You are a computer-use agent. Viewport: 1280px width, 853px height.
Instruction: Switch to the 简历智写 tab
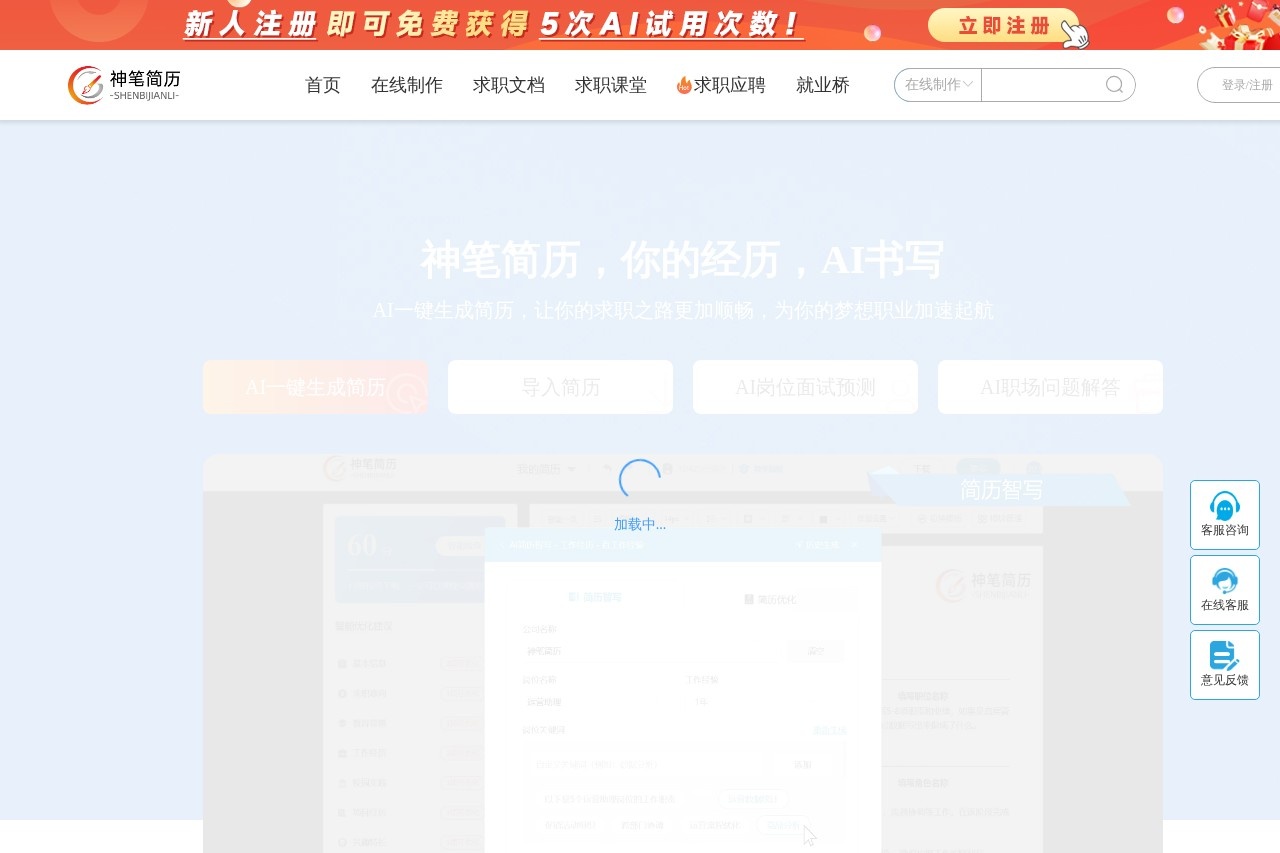click(x=1001, y=490)
